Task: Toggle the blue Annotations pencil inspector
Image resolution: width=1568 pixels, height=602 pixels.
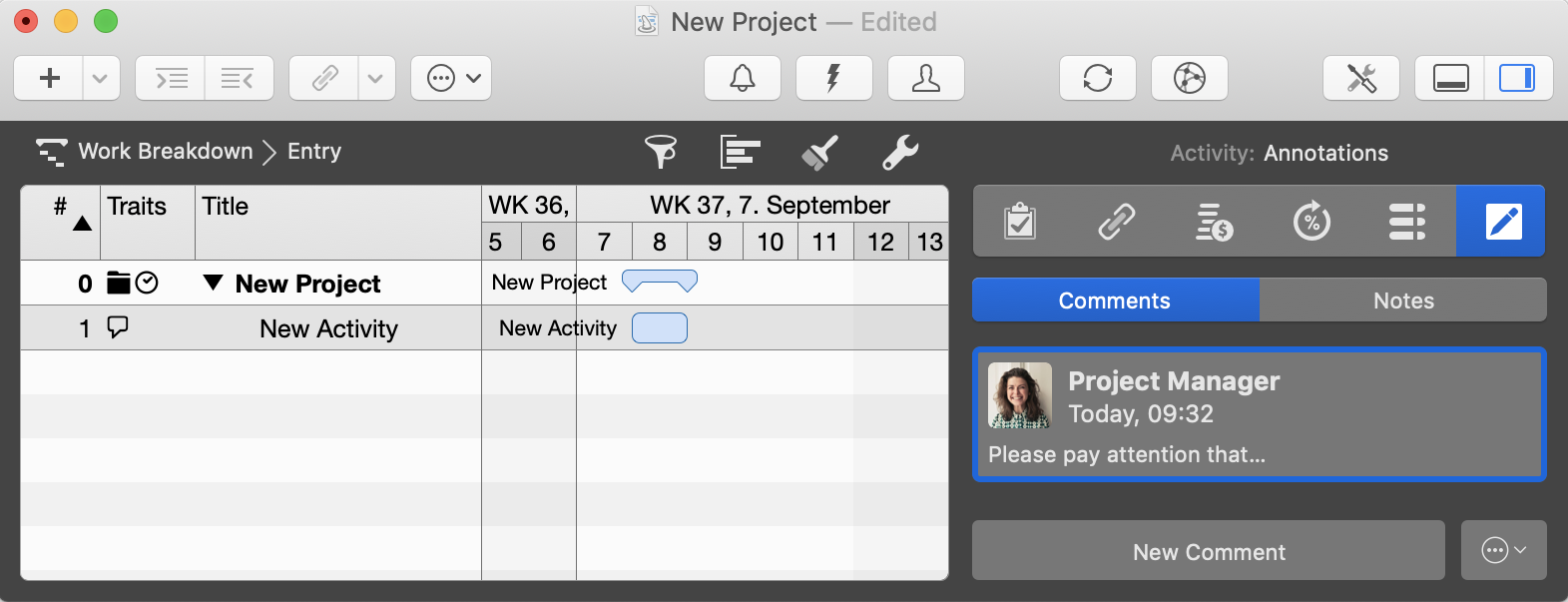Action: click(x=1500, y=221)
